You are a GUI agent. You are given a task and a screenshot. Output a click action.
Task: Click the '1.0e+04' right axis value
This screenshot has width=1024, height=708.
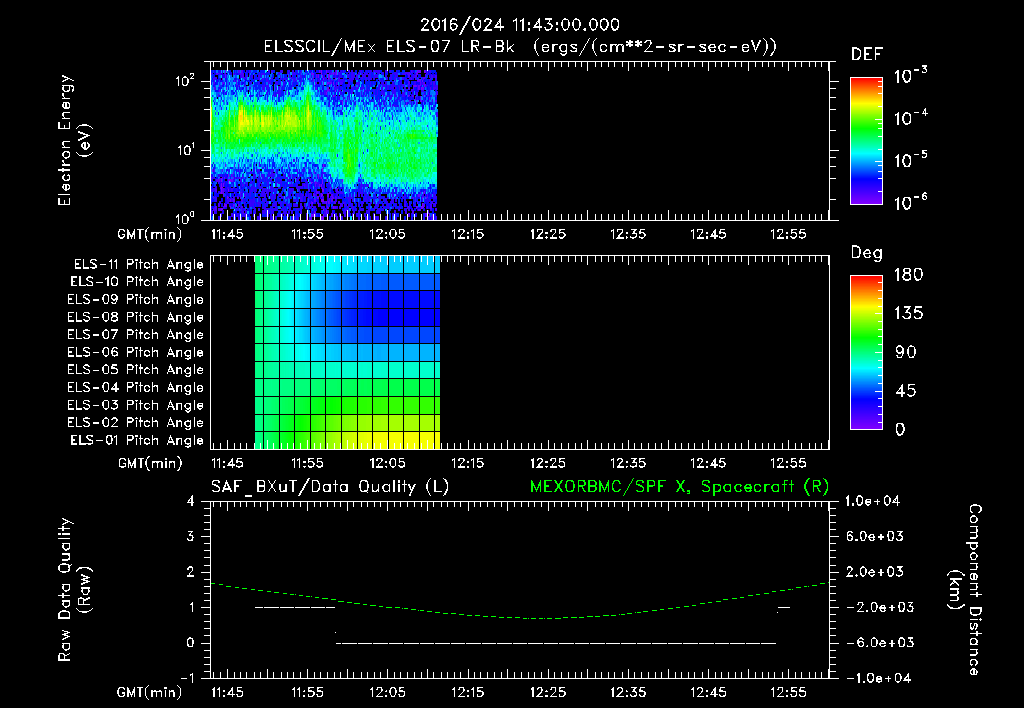click(x=872, y=501)
